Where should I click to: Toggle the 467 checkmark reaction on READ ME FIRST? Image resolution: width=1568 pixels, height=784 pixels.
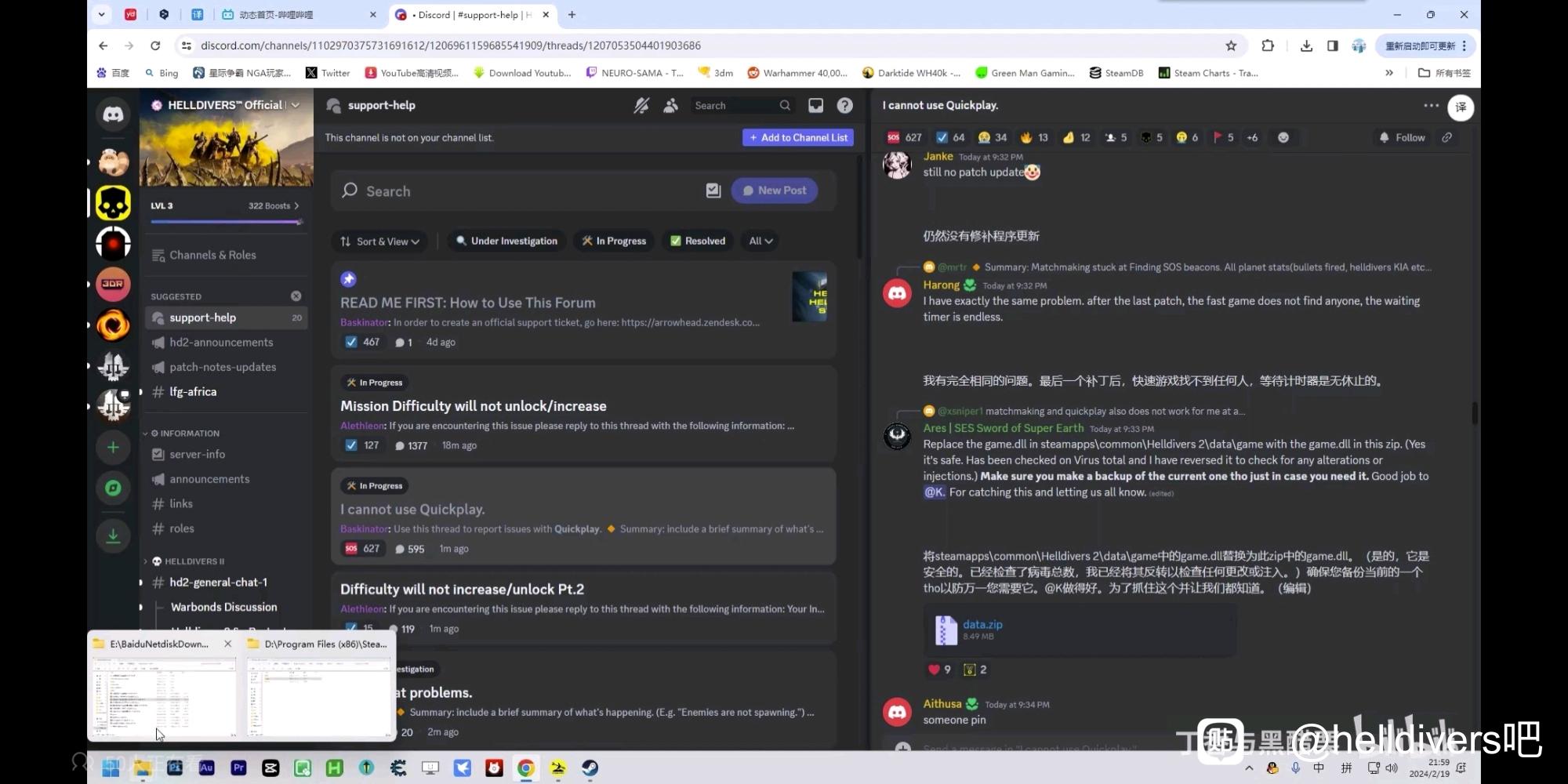pyautogui.click(x=362, y=342)
